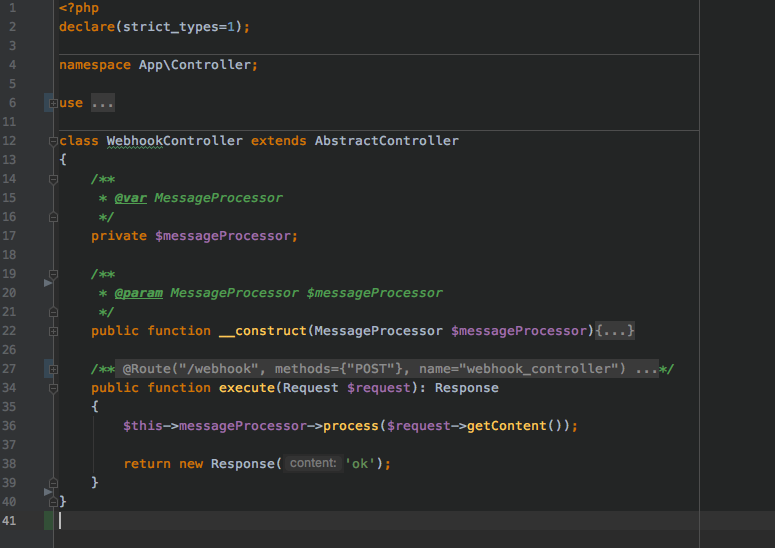775x548 pixels.
Task: Click the 'content:' parameter hint in Response
Action: point(312,464)
